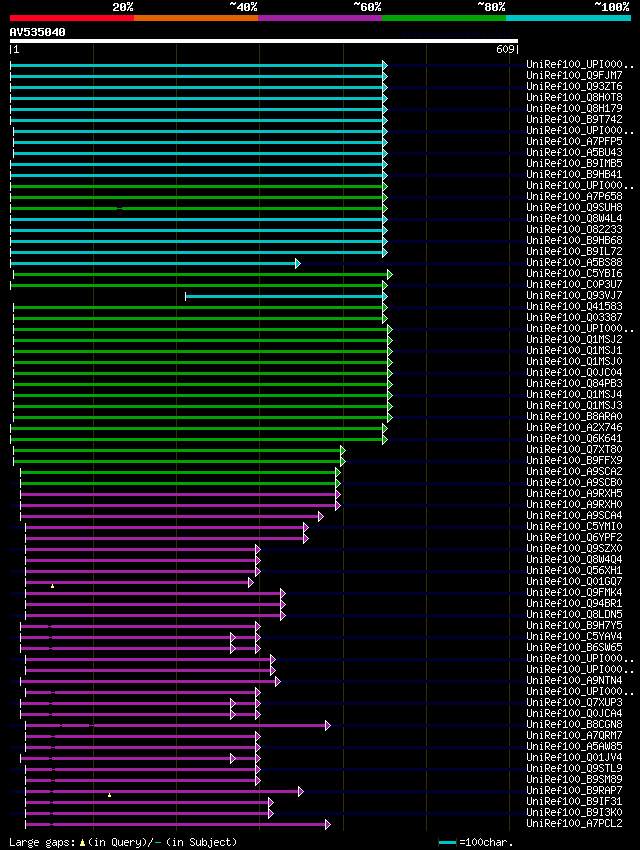The width and height of the screenshot is (640, 850).
Task: Click the purple ~60% identity legend segment
Action: tap(320, 18)
